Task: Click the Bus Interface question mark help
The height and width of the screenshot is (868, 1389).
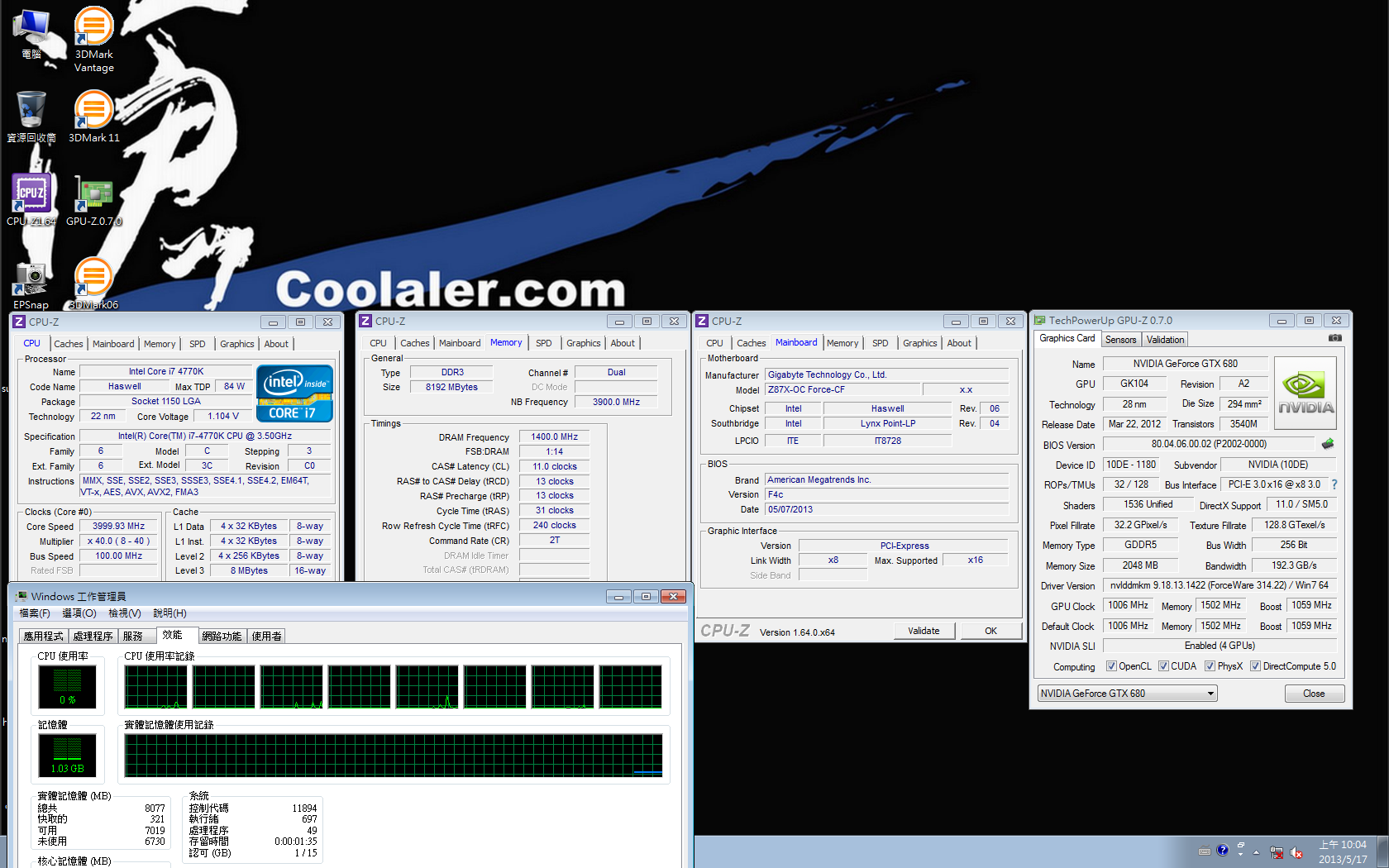Action: (1334, 484)
